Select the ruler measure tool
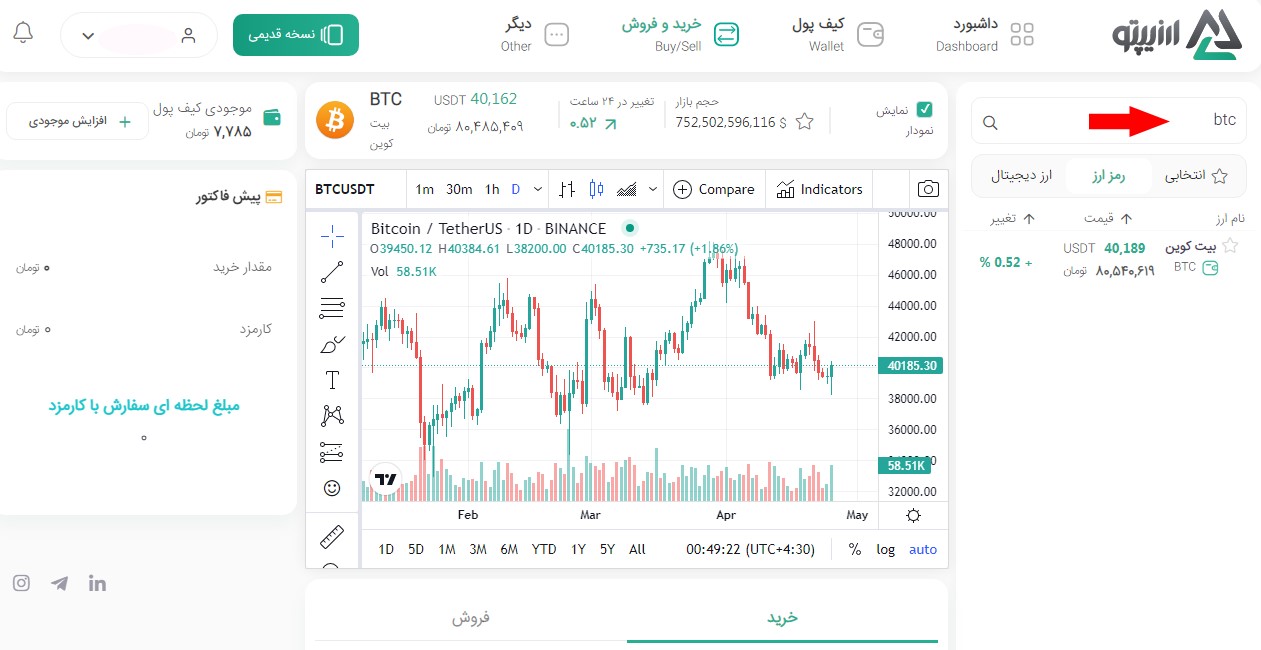Image resolution: width=1261 pixels, height=650 pixels. pos(332,537)
